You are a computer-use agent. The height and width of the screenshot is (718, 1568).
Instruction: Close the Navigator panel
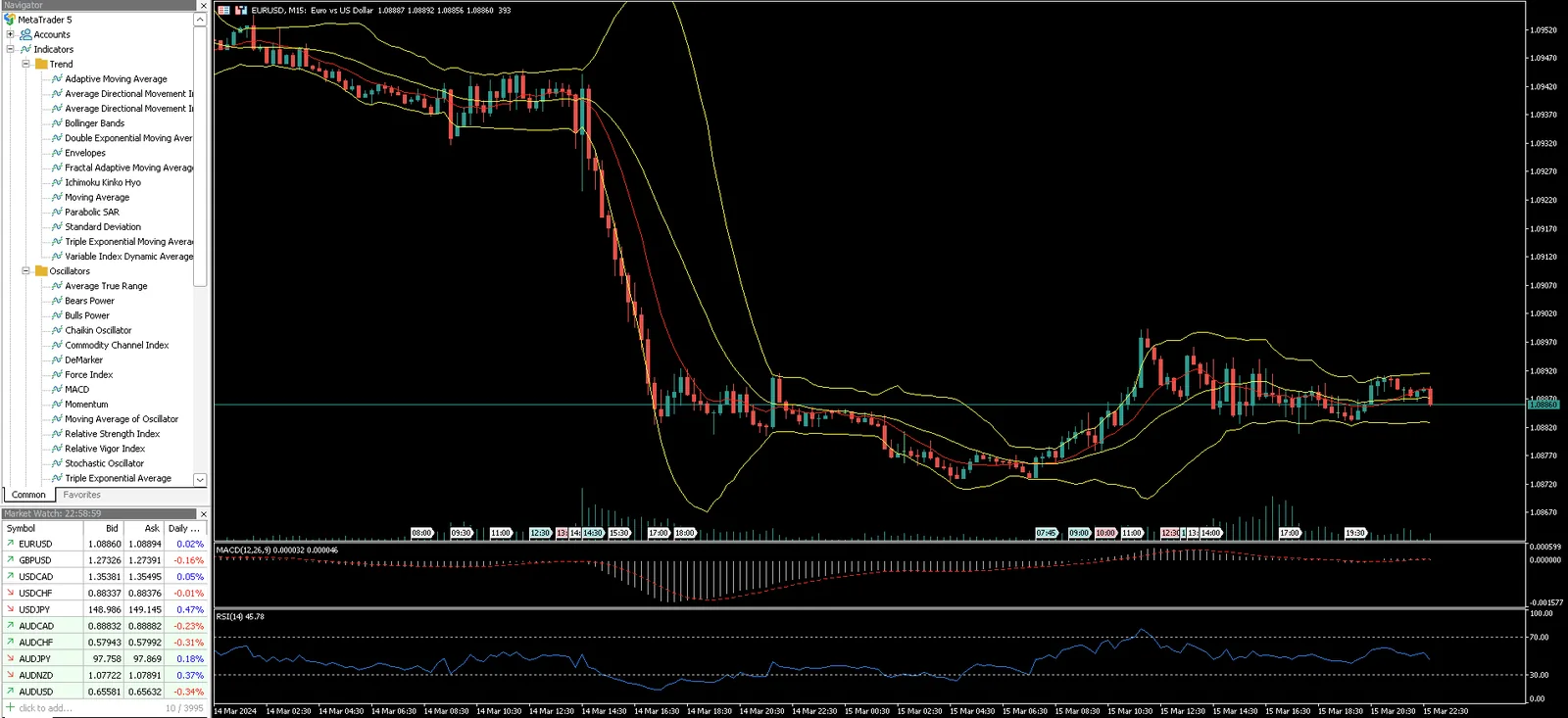pos(203,6)
